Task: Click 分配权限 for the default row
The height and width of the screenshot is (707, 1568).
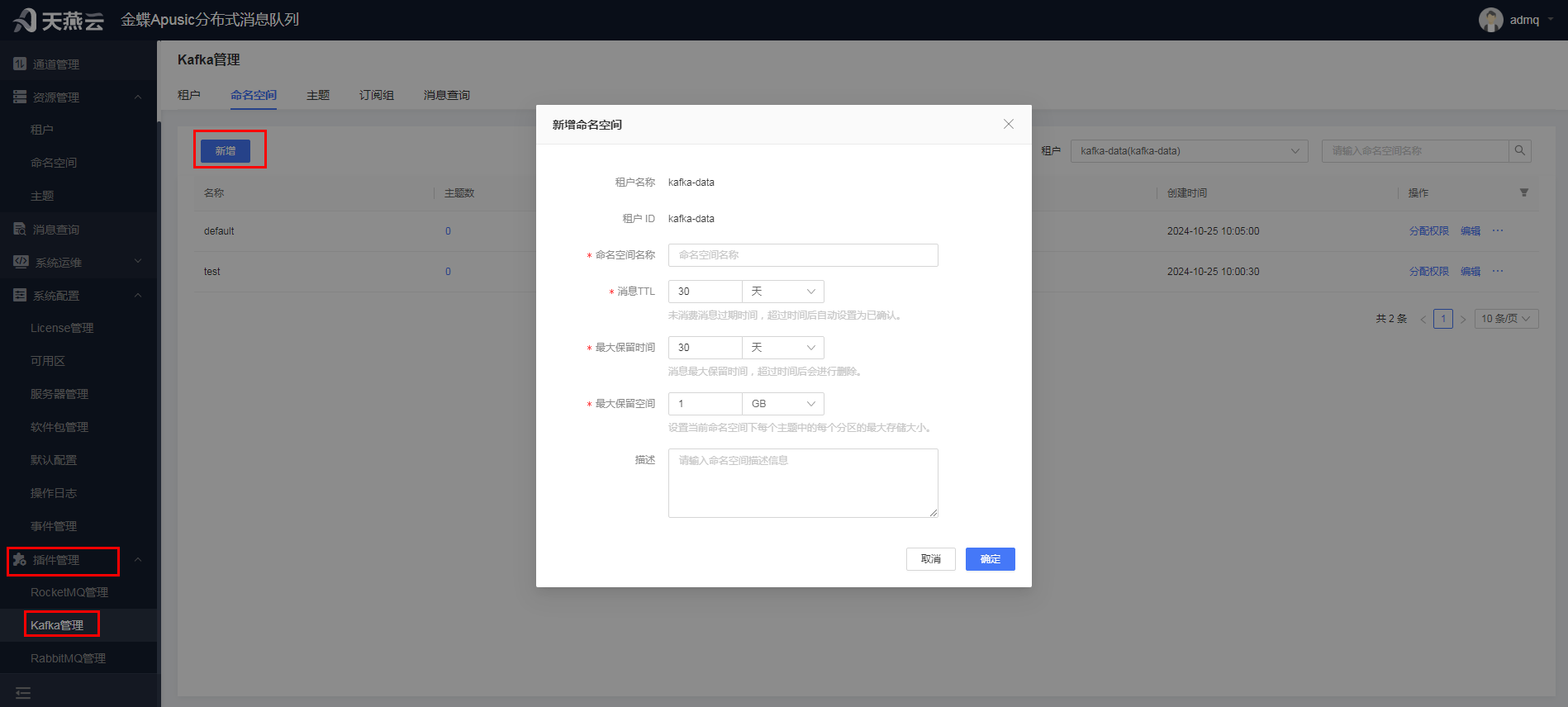Action: tap(1429, 230)
